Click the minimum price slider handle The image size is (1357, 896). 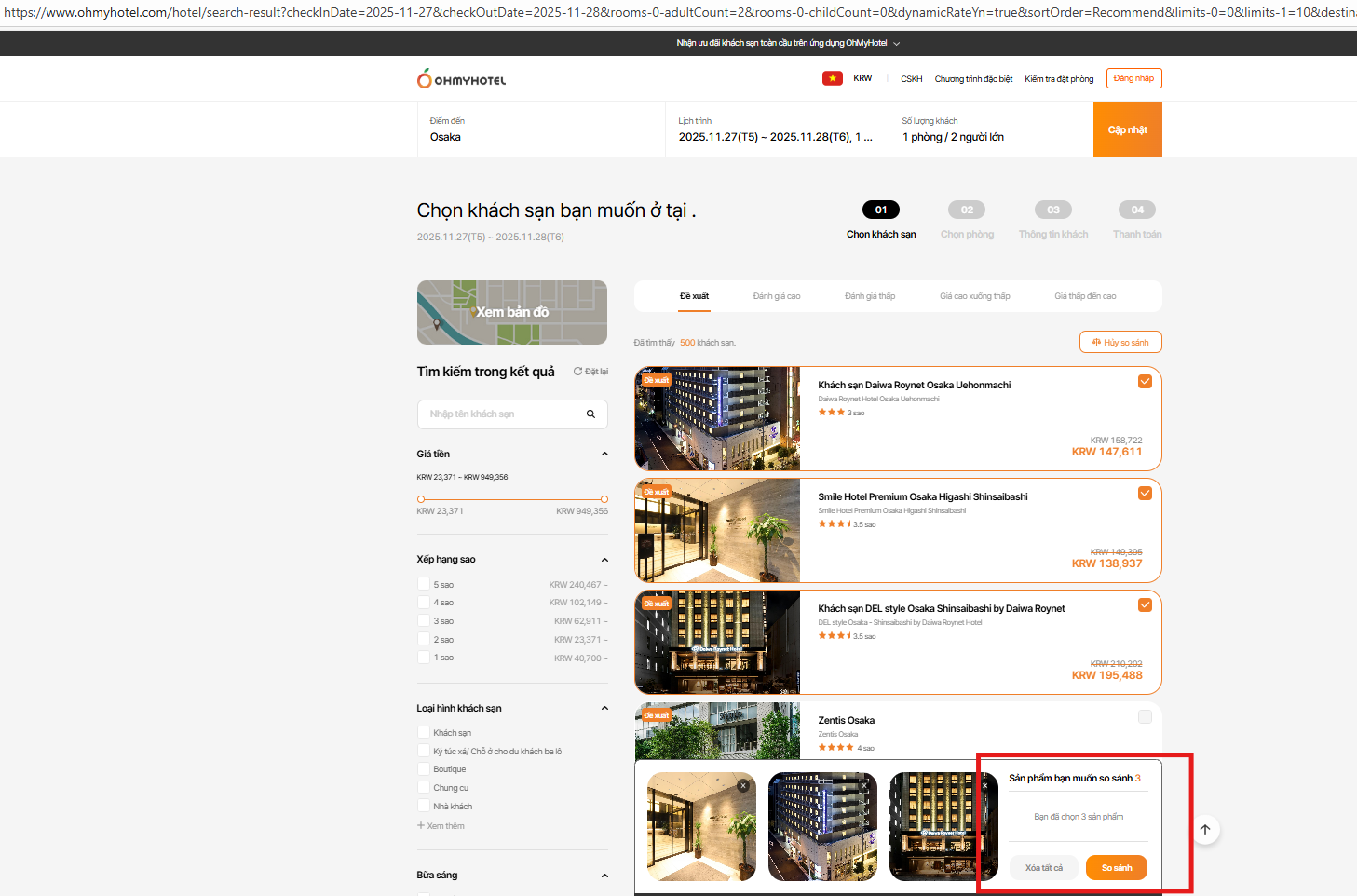click(x=421, y=499)
